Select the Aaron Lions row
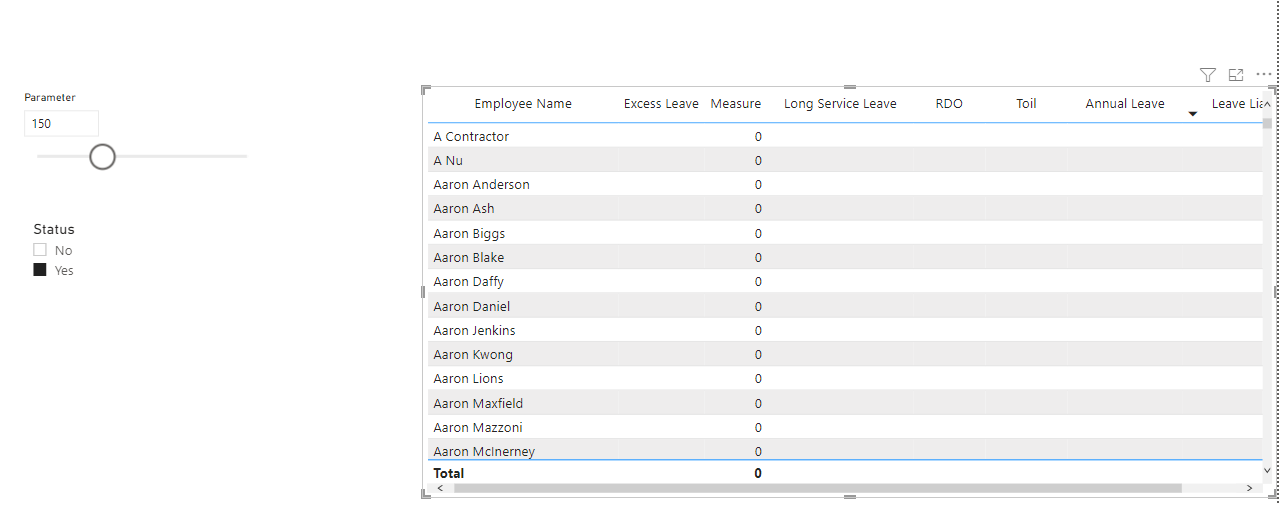This screenshot has height=505, width=1284. pyautogui.click(x=845, y=378)
